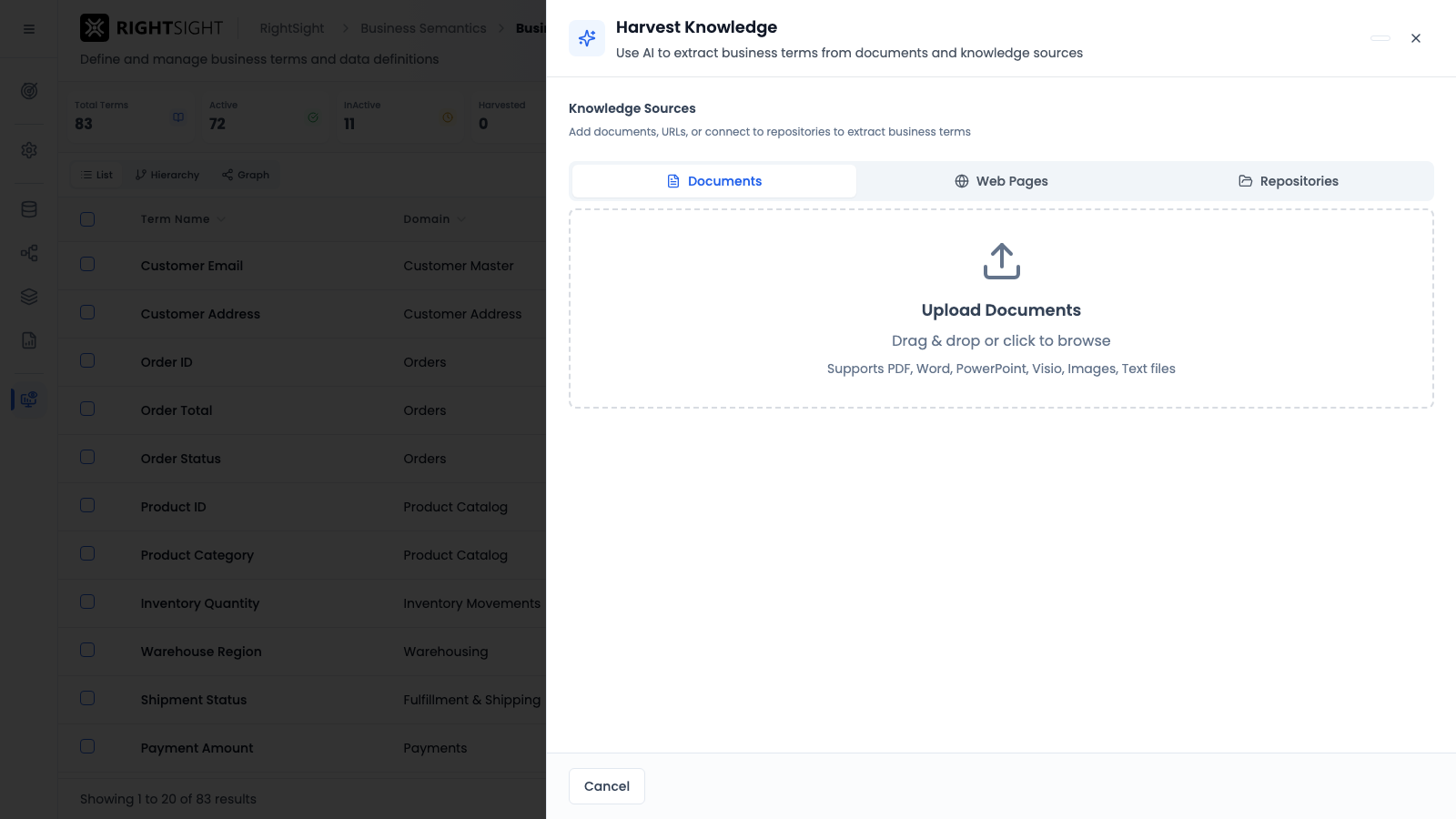Click the Shipment Status term name
Image resolution: width=1456 pixels, height=819 pixels.
point(194,700)
